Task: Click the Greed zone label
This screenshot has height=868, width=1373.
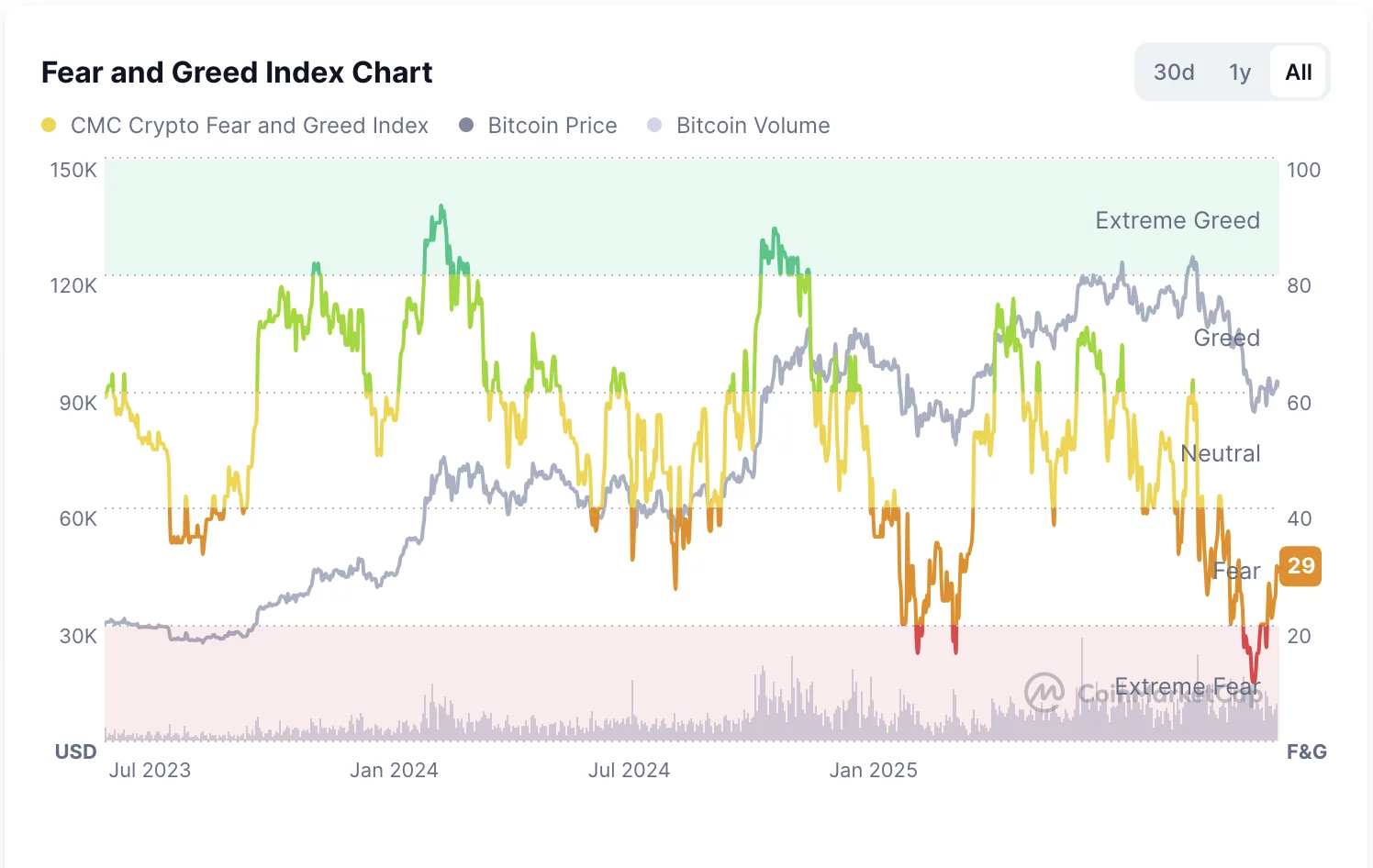Action: [x=1226, y=338]
